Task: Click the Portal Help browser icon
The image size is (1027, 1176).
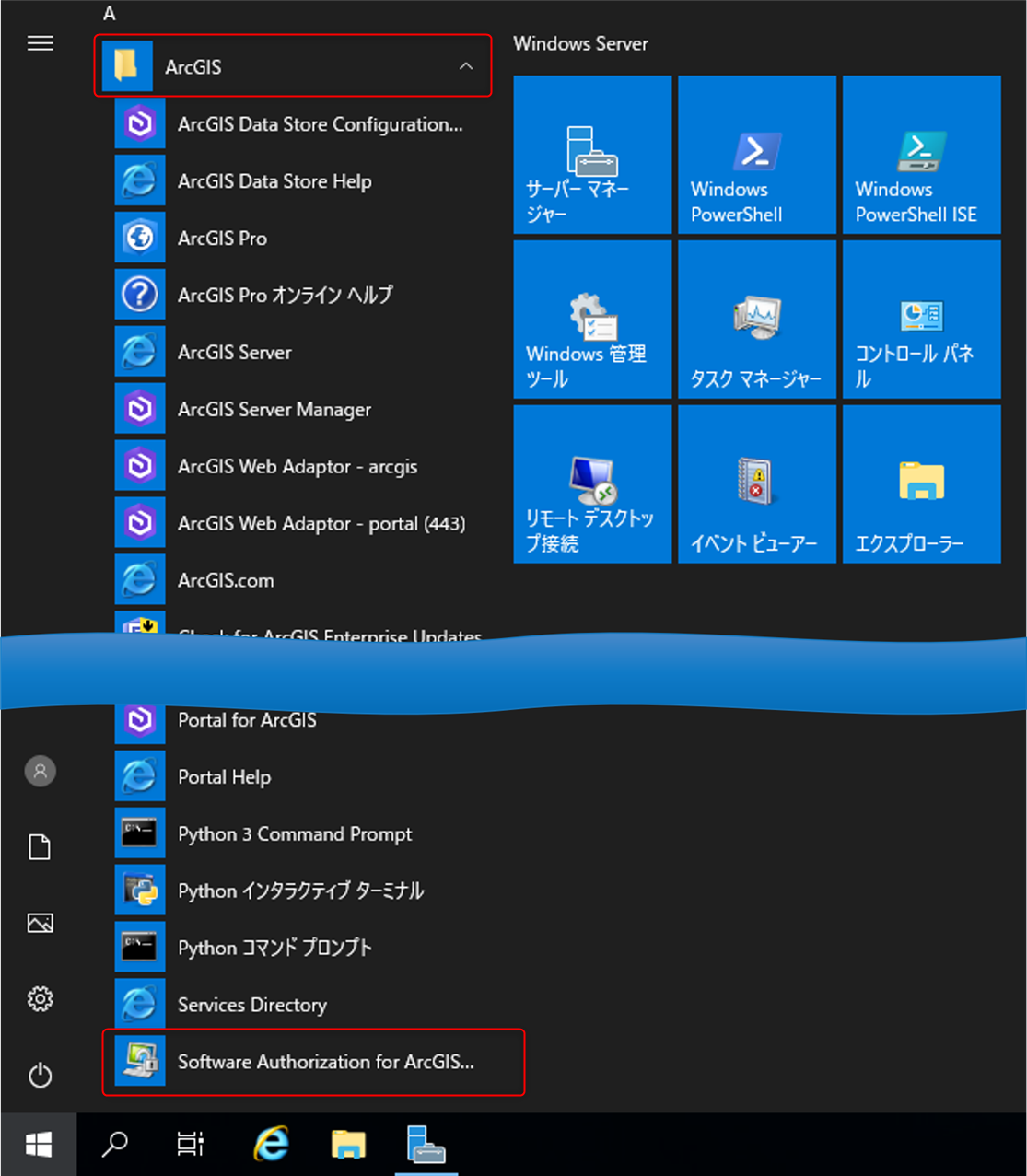Action: tap(140, 776)
